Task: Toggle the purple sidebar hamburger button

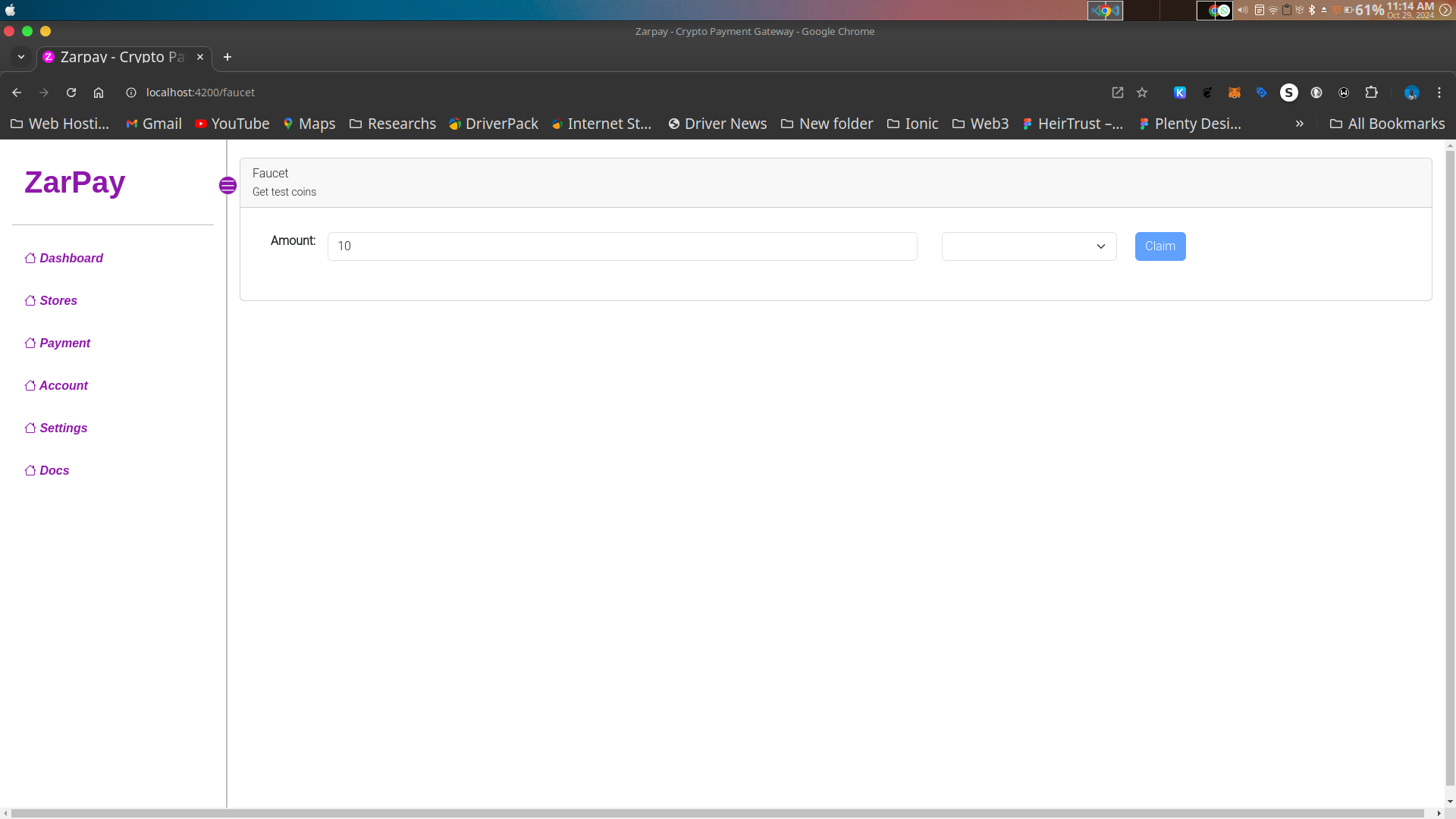Action: [227, 186]
